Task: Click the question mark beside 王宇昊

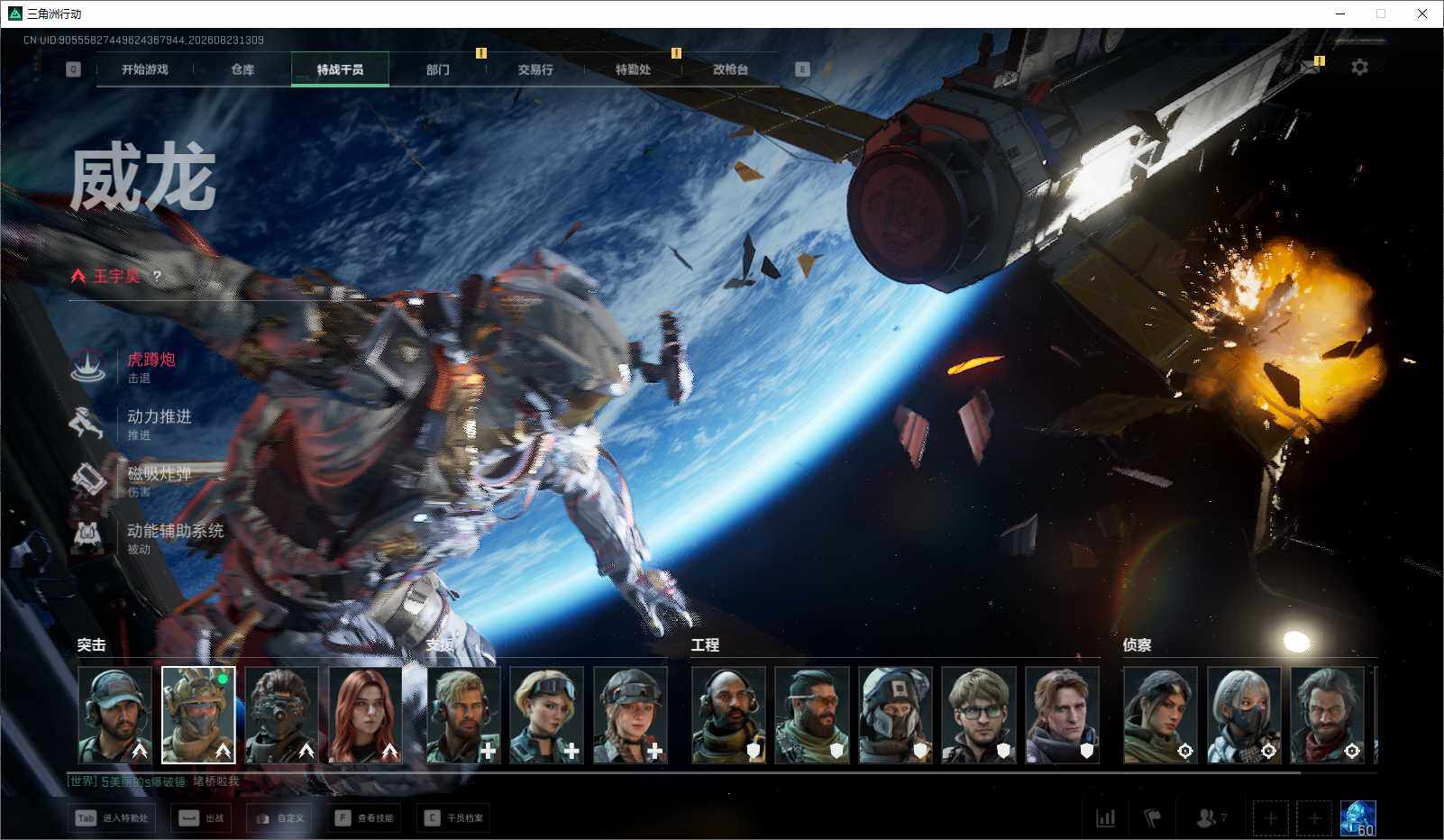Action: click(157, 277)
